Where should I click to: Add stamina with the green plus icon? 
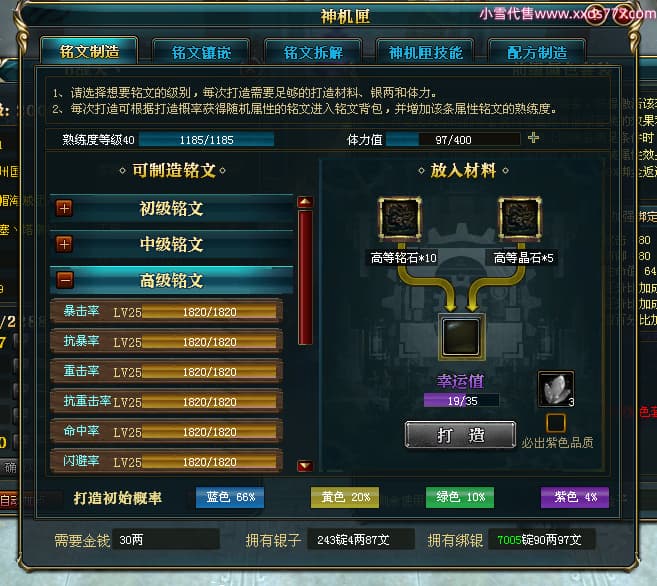[533, 137]
